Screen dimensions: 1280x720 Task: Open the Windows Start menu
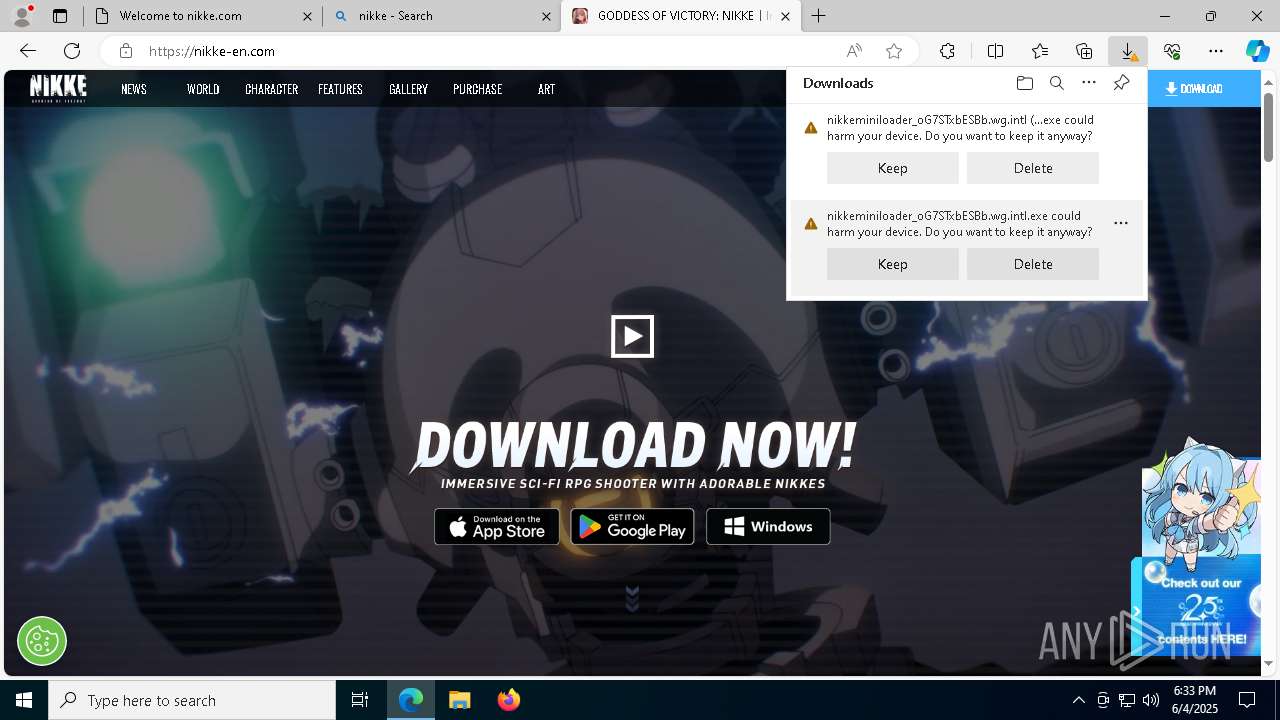[24, 700]
